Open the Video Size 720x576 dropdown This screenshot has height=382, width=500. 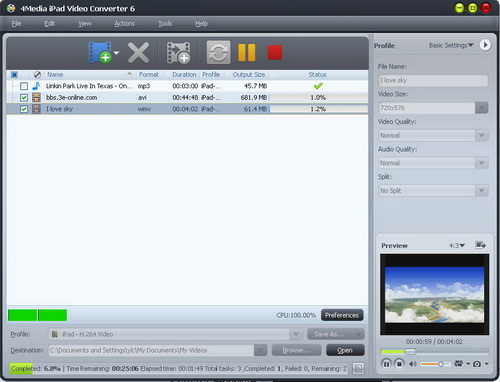(482, 108)
